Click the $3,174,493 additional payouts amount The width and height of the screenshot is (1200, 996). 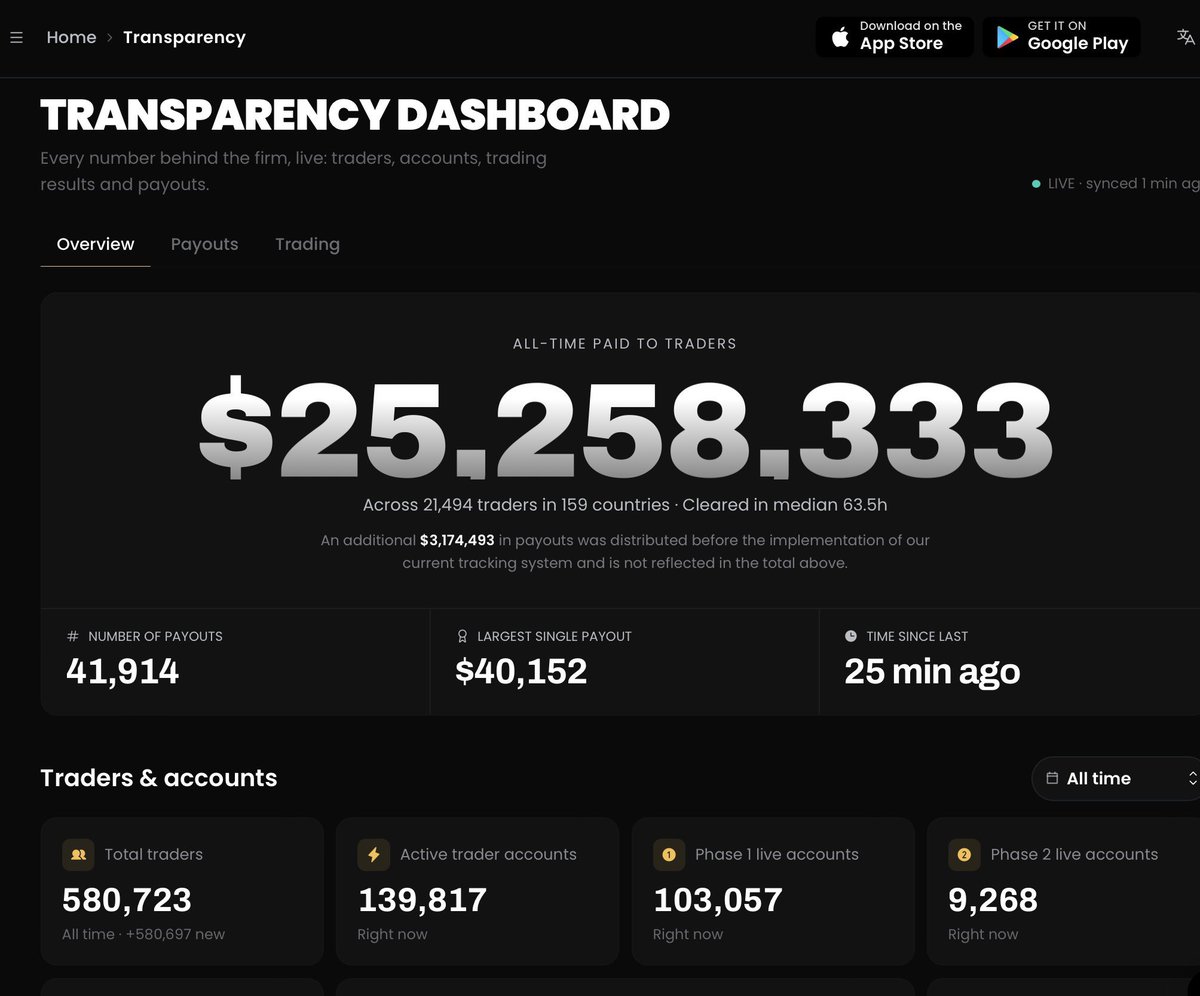click(457, 540)
